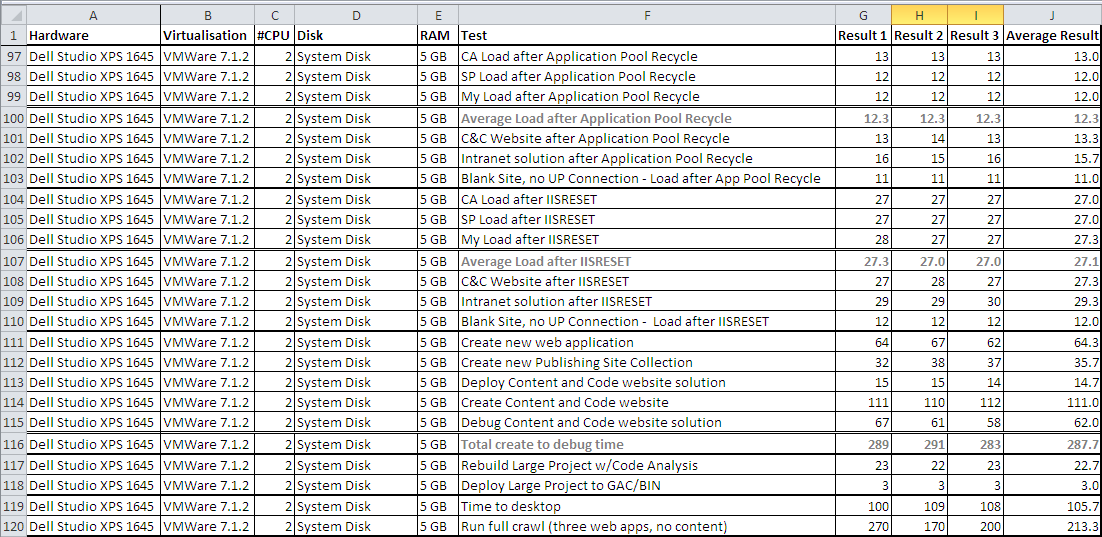Viewport: 1102px width, 537px height.
Task: Select row header 116
Action: 13,444
